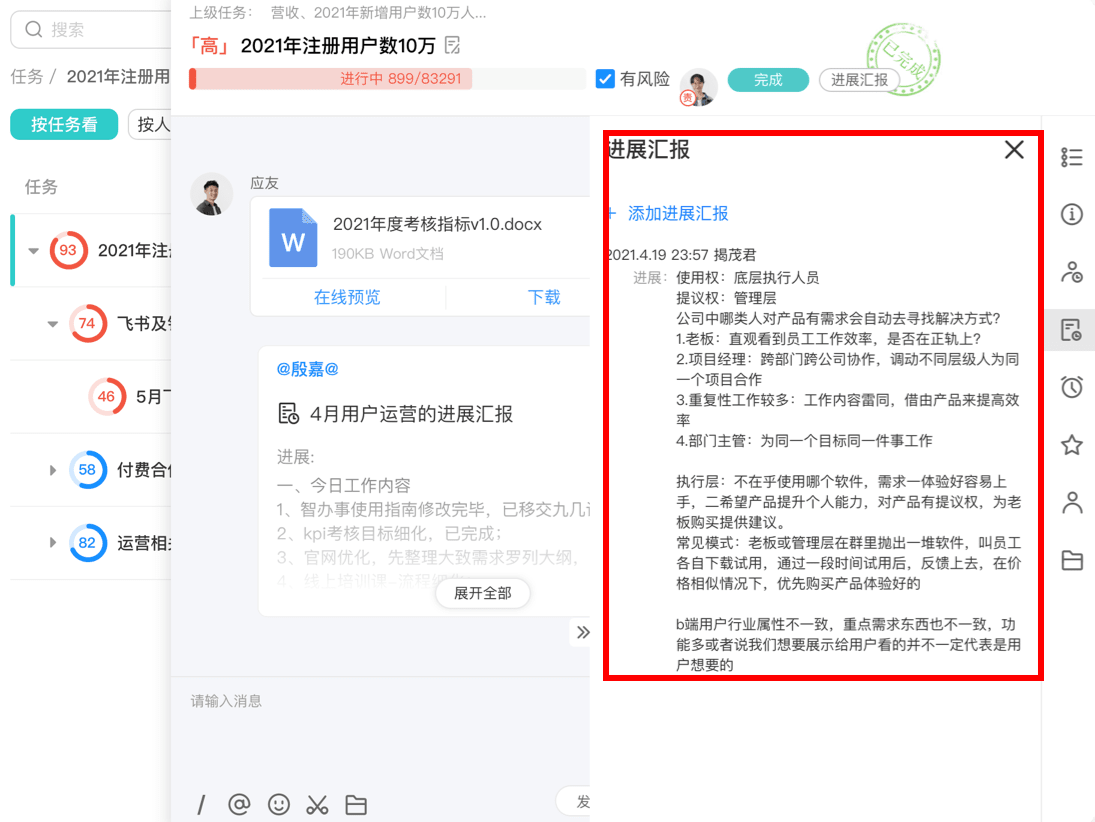Image resolution: width=1095 pixels, height=822 pixels.
Task: Open the alarm clock reminder icon
Action: 1071,387
